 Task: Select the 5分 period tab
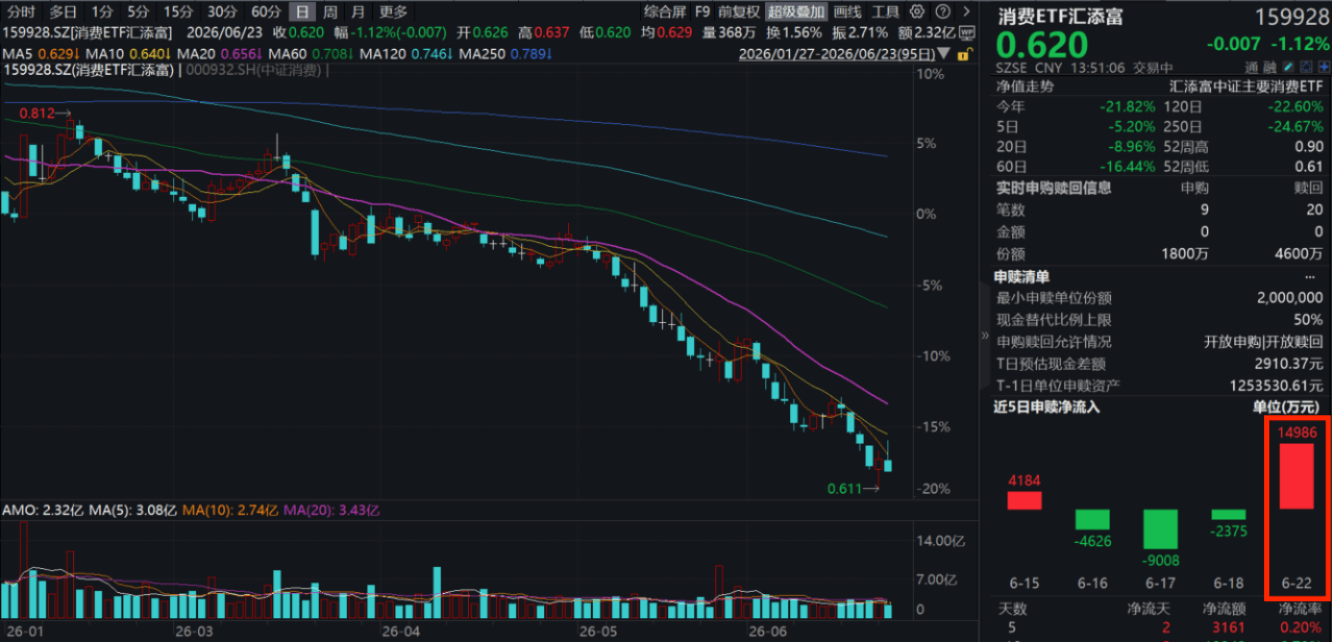tap(138, 12)
